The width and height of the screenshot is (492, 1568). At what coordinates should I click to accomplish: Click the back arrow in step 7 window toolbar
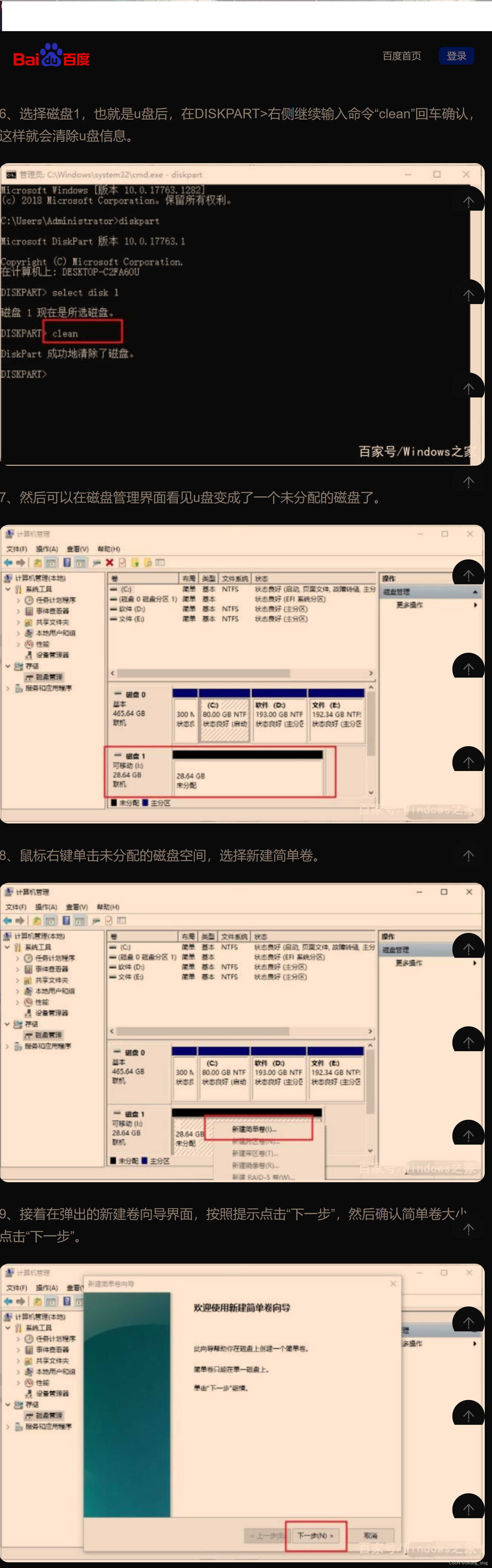(8, 562)
